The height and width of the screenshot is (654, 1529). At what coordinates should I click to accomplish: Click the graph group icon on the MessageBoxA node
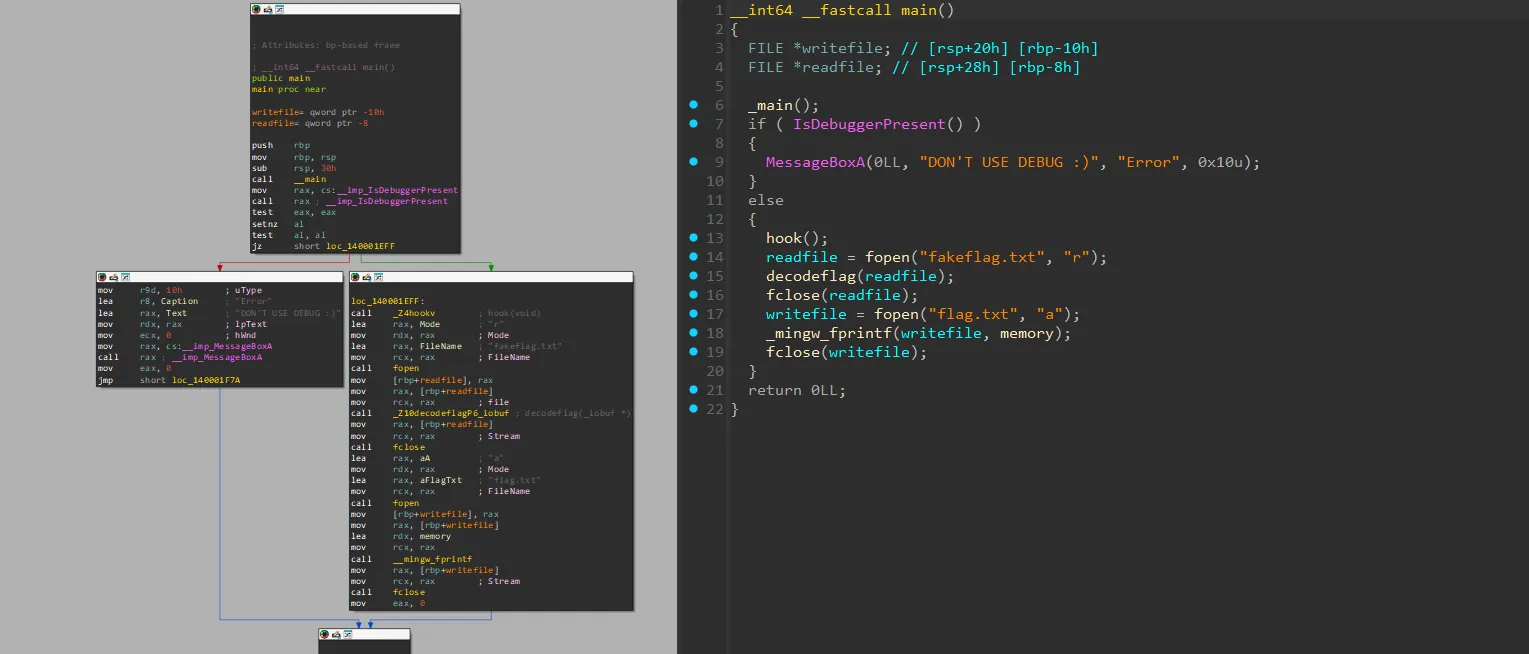click(x=125, y=277)
